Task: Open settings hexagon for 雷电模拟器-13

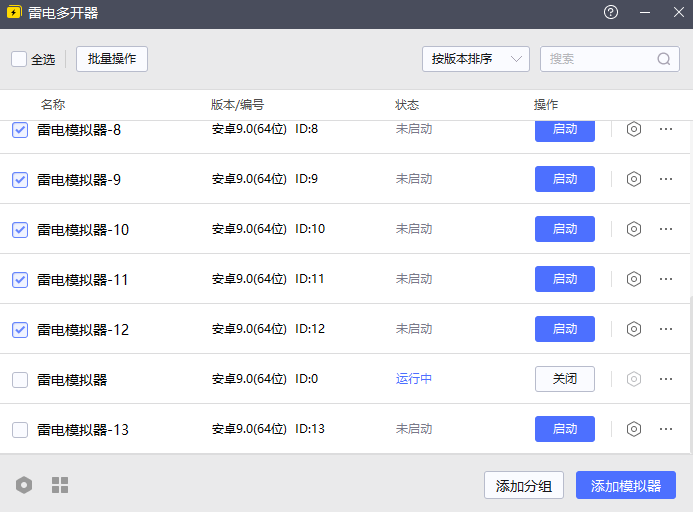Action: (633, 429)
